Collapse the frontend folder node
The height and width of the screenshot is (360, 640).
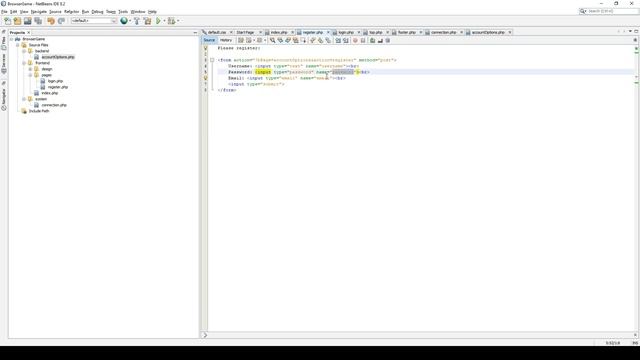pos(24,63)
